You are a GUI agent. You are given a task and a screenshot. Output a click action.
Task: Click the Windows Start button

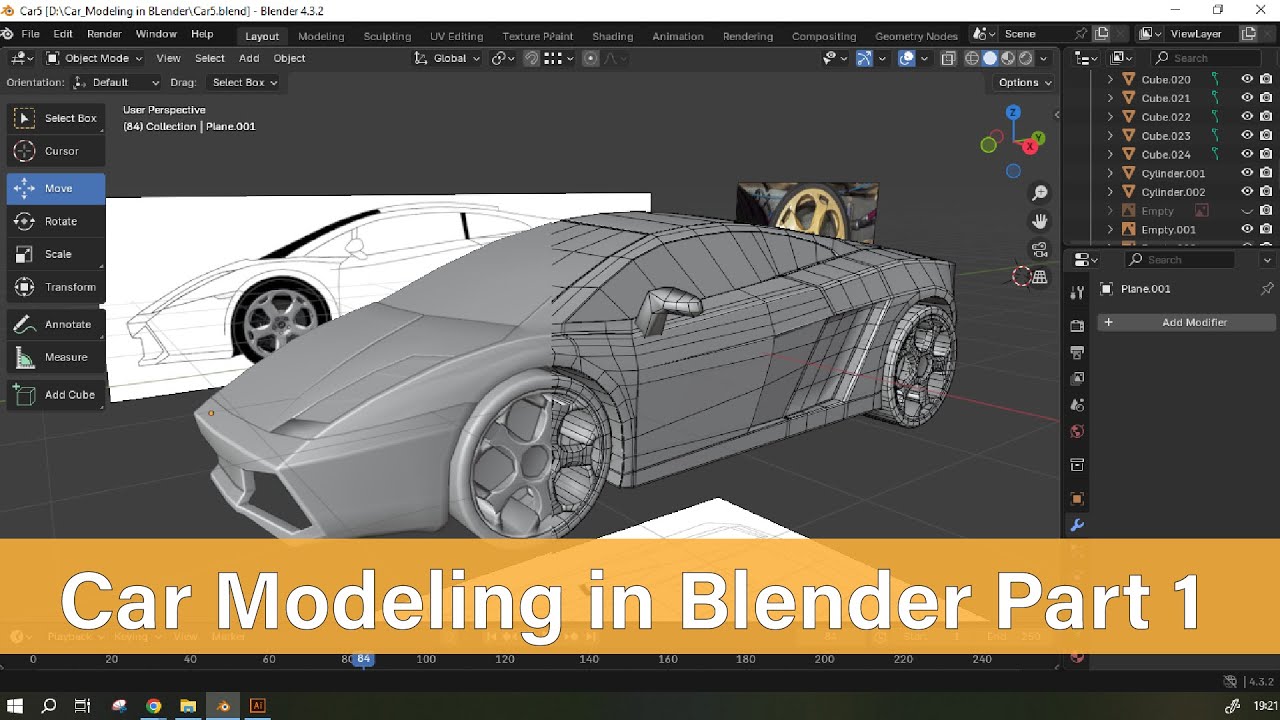[15, 706]
